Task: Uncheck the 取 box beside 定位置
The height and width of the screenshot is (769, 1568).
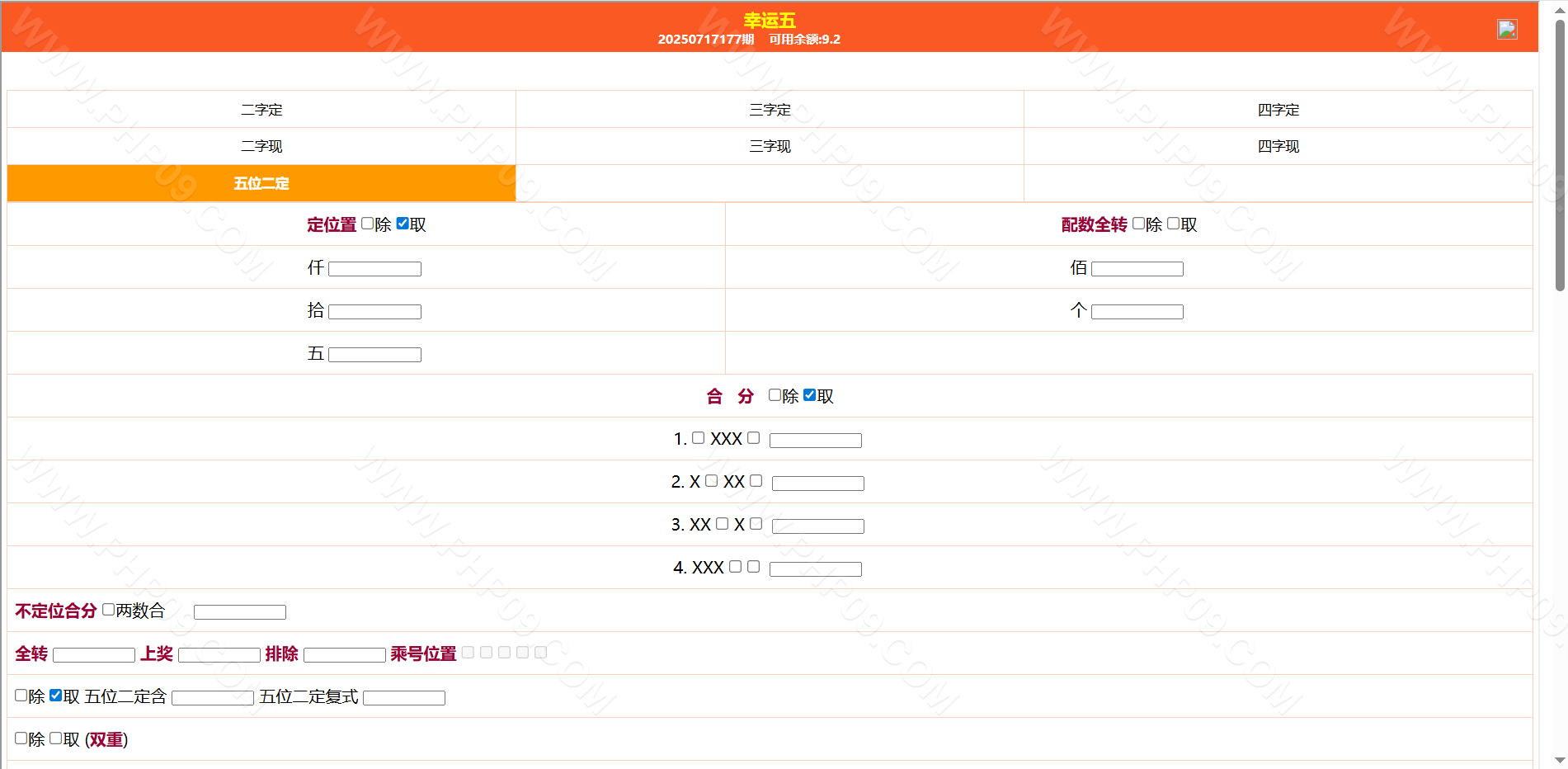Action: [x=403, y=224]
